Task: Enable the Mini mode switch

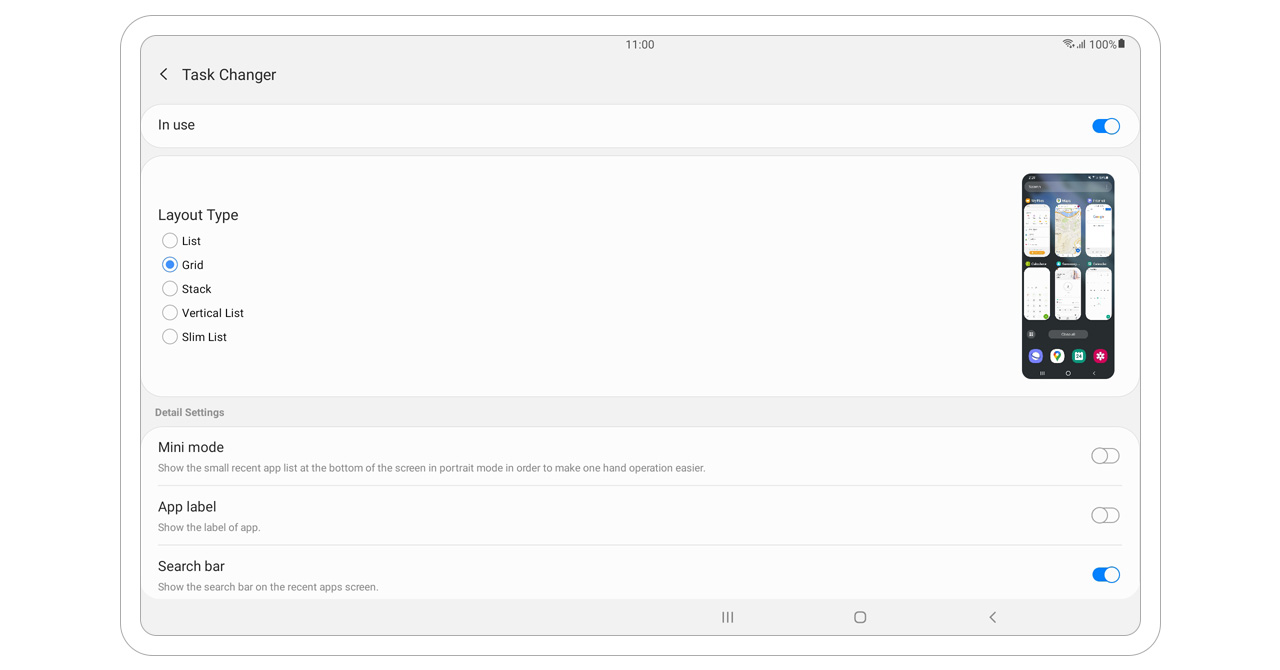Action: coord(1105,456)
